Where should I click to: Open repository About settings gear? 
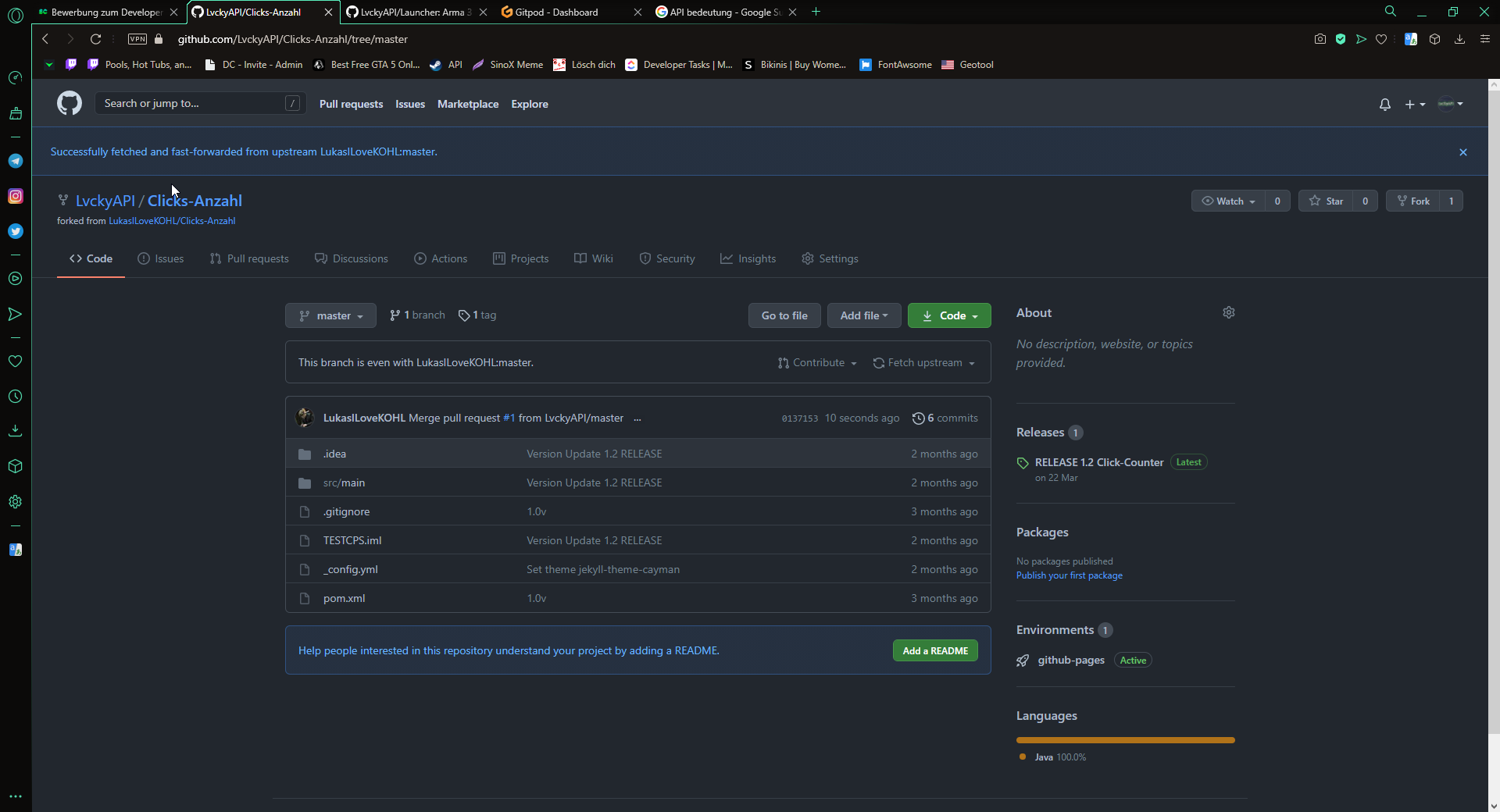1228,312
